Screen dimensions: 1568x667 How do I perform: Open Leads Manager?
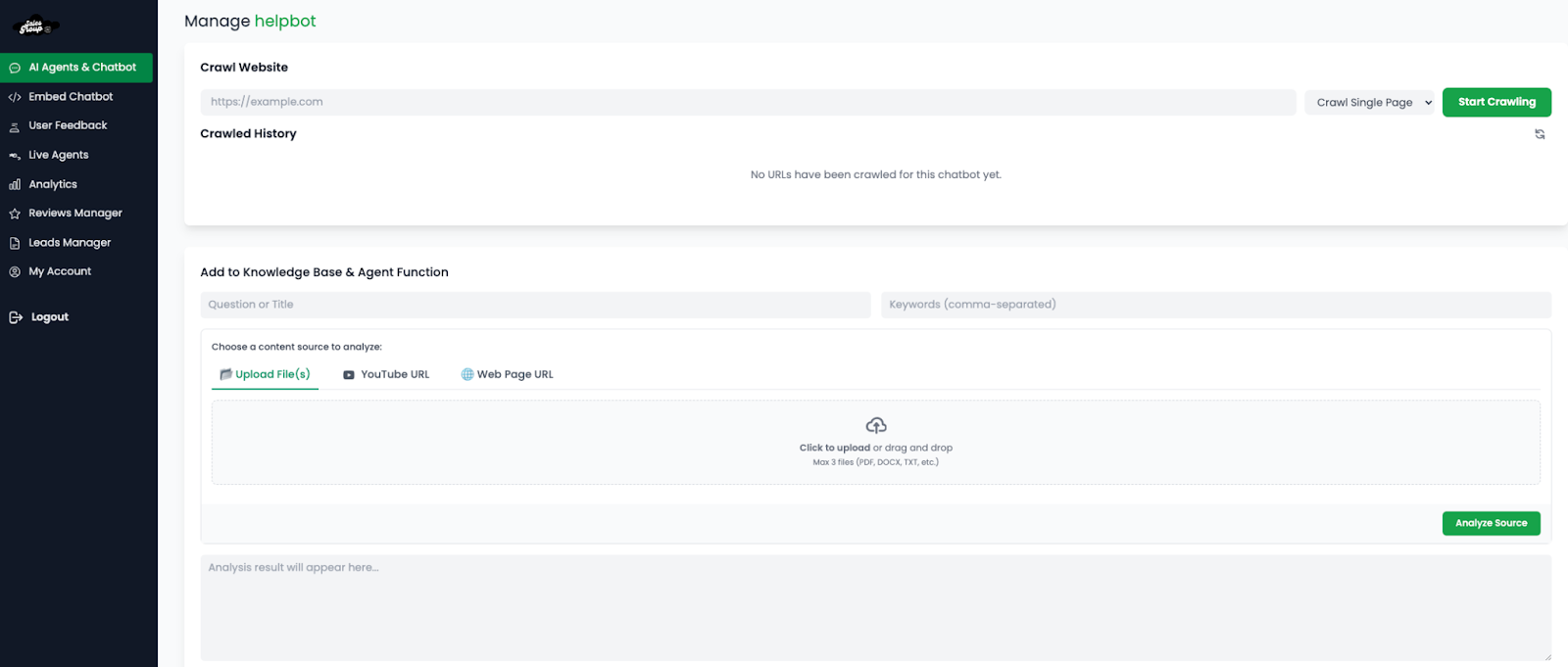[x=70, y=242]
